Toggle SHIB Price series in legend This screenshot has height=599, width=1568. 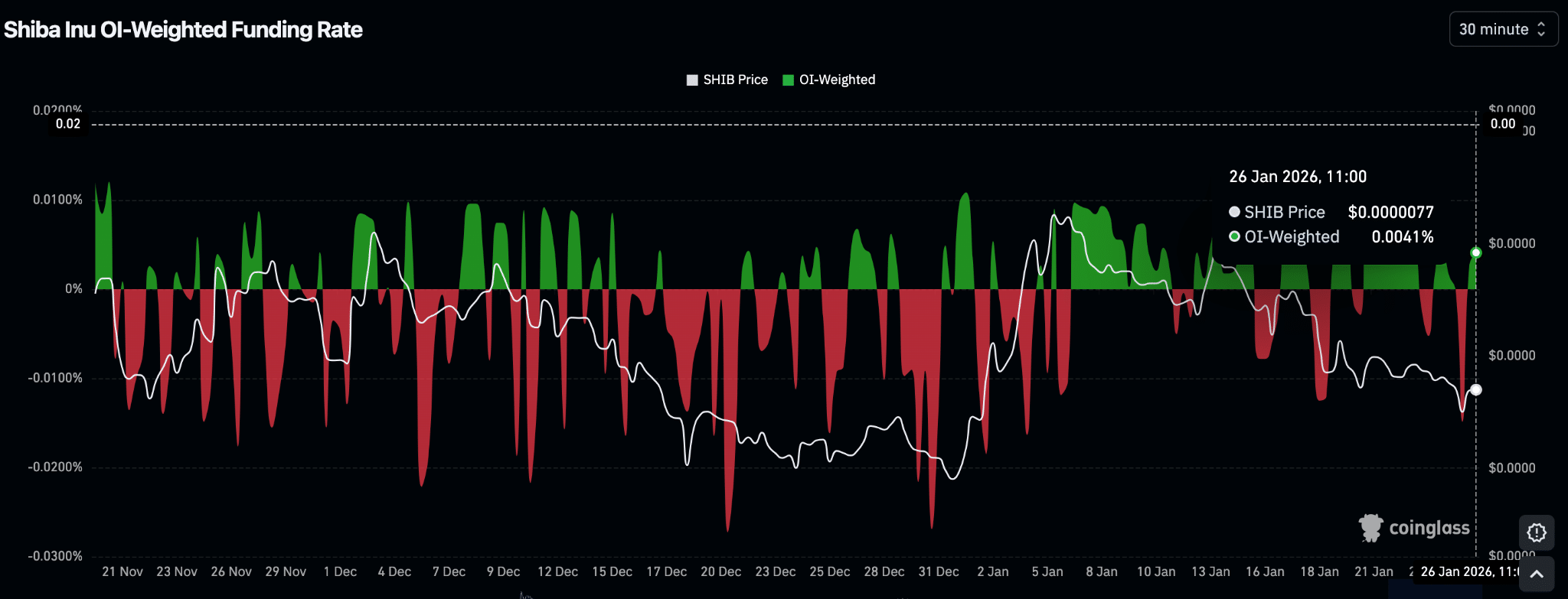point(735,80)
